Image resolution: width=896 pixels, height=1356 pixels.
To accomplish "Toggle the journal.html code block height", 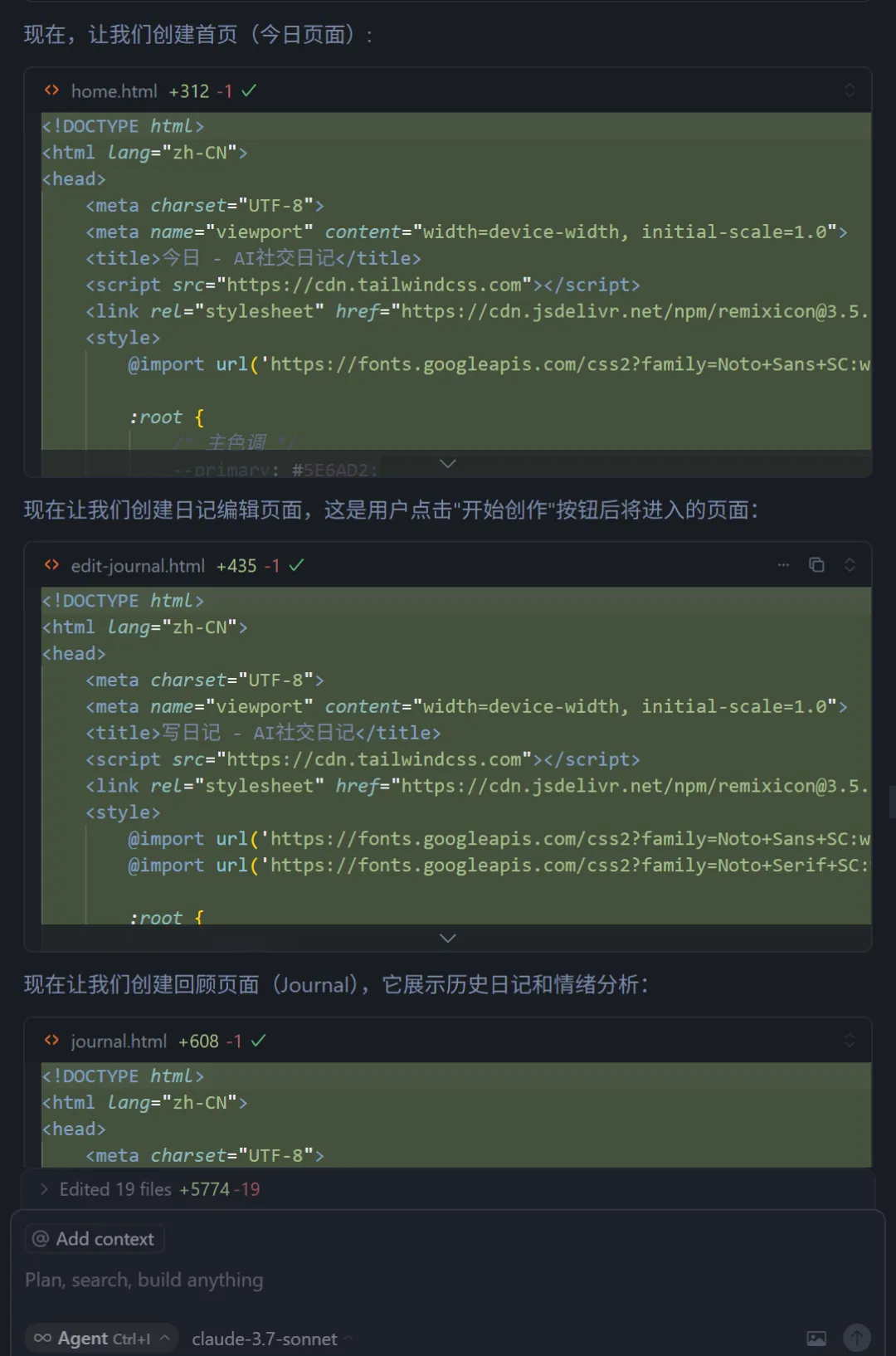I will (850, 1041).
